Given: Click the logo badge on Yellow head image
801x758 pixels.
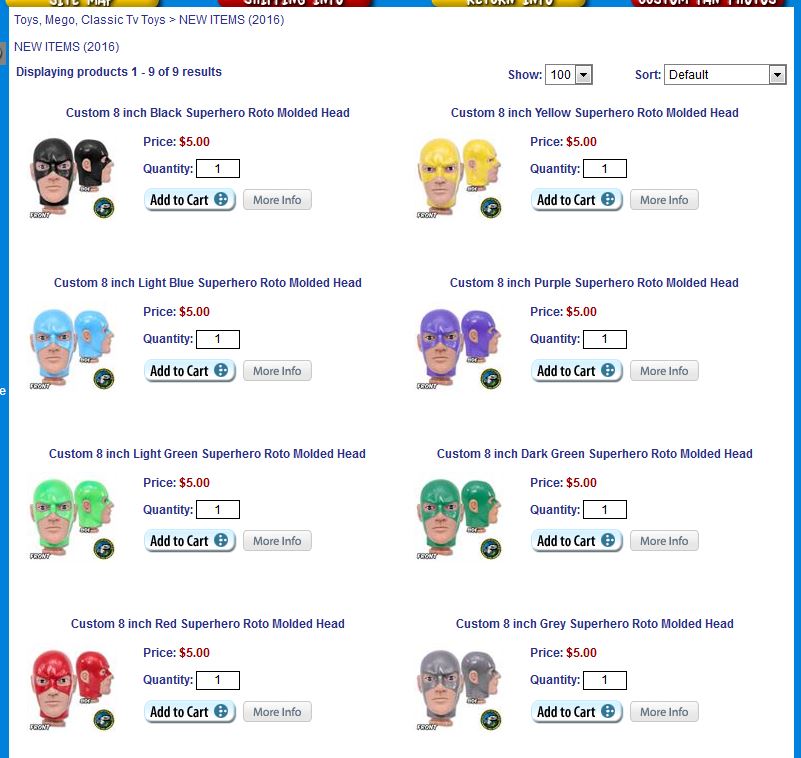Looking at the screenshot, I should [x=491, y=208].
